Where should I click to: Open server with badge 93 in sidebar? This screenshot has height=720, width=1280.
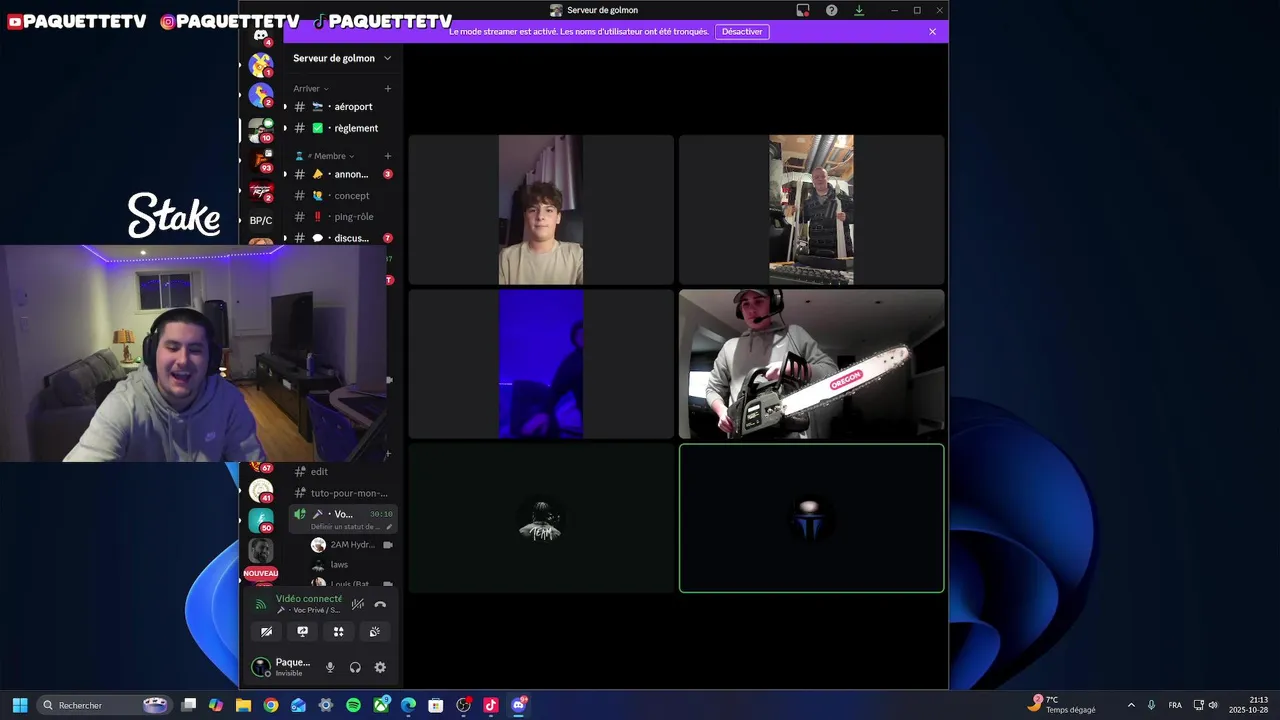click(261, 161)
